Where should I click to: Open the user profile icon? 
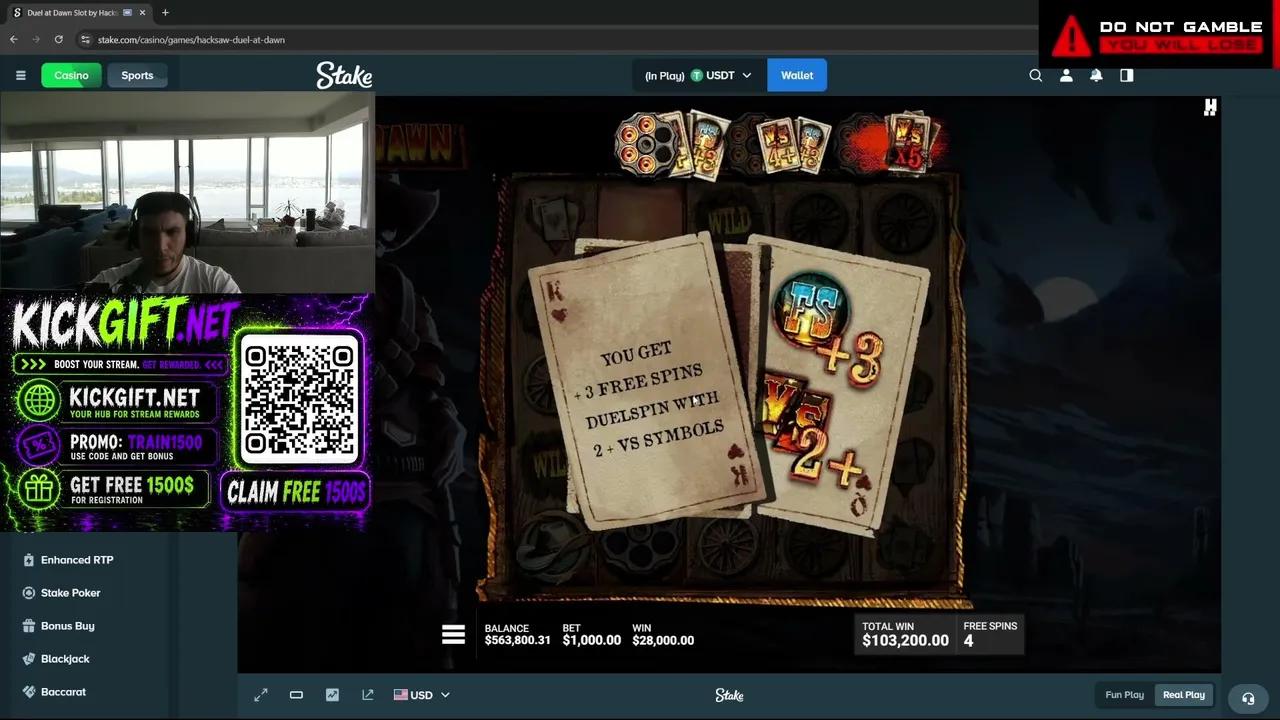1066,75
